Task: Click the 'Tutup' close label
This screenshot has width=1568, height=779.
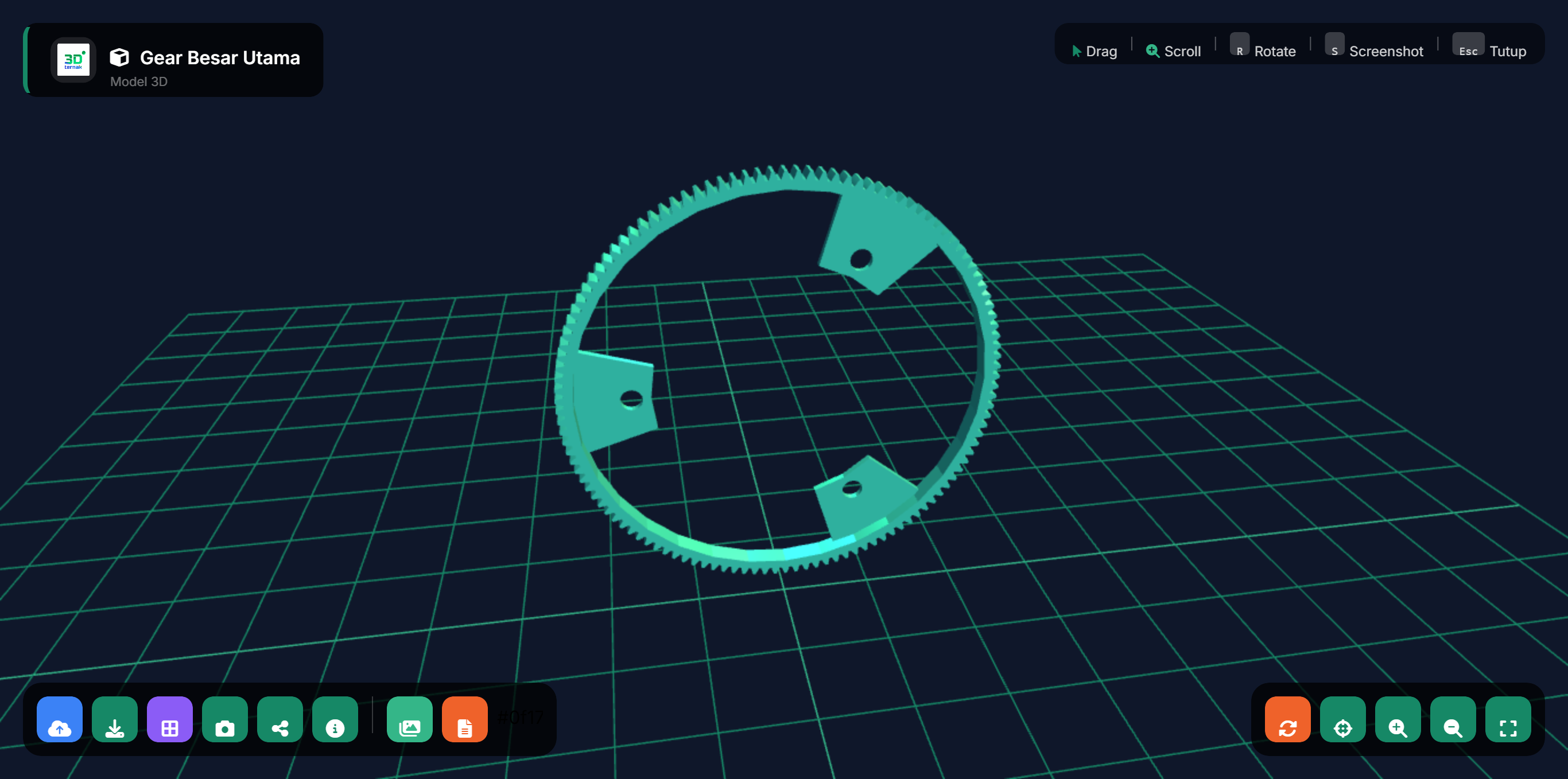Action: tap(1508, 51)
